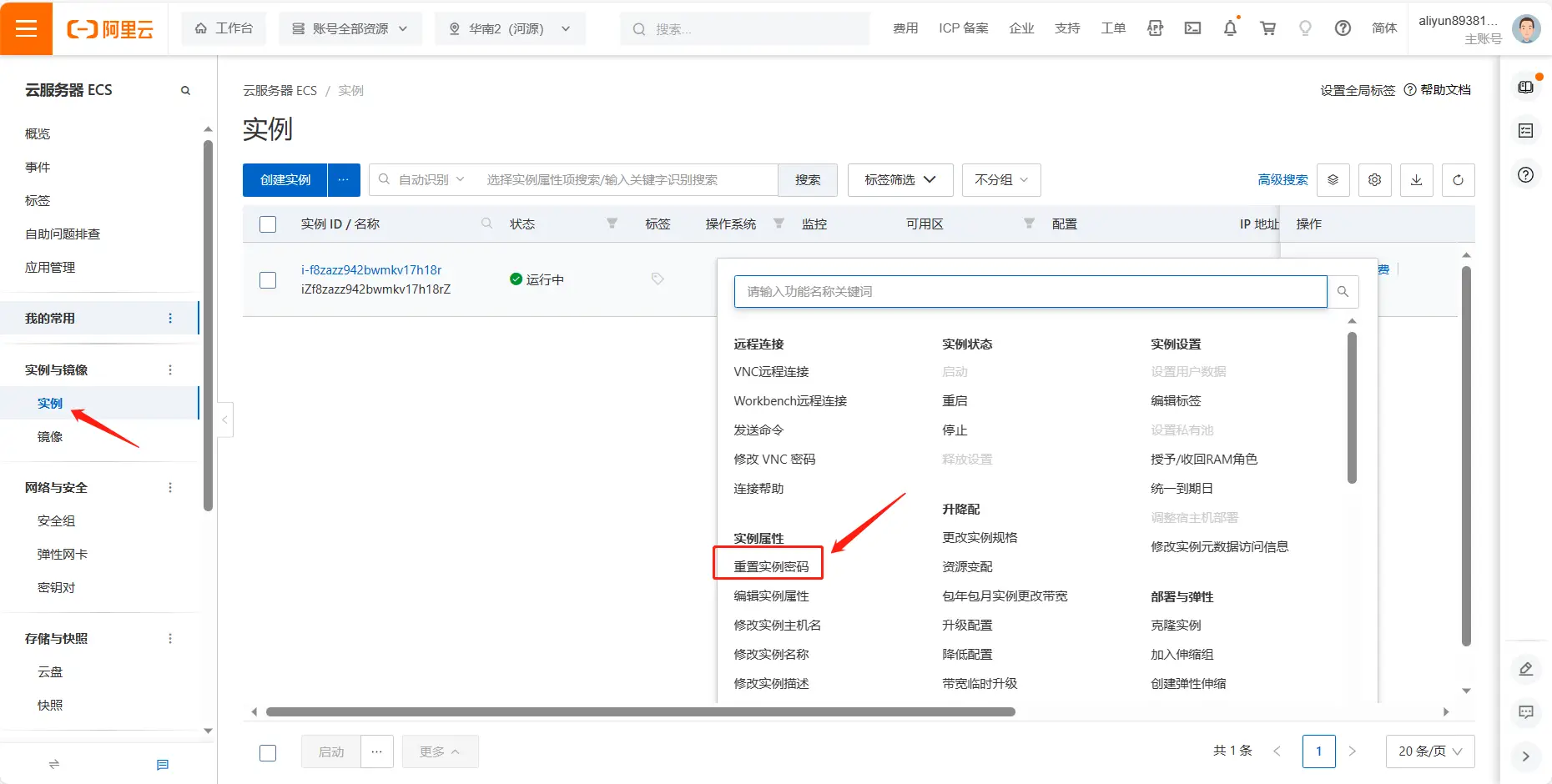Expand the 不分组 grouping dropdown
Viewport: 1552px width, 784px height.
pyautogui.click(x=1000, y=179)
